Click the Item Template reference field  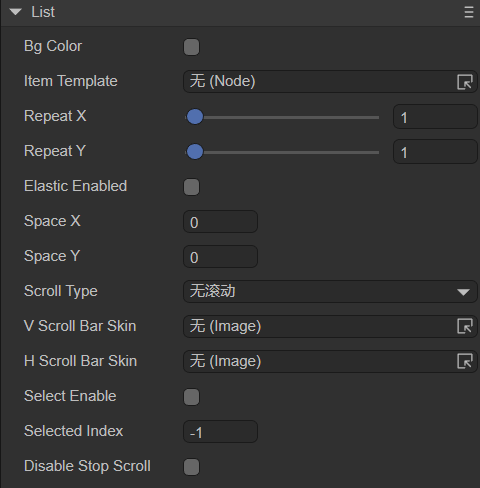click(330, 82)
